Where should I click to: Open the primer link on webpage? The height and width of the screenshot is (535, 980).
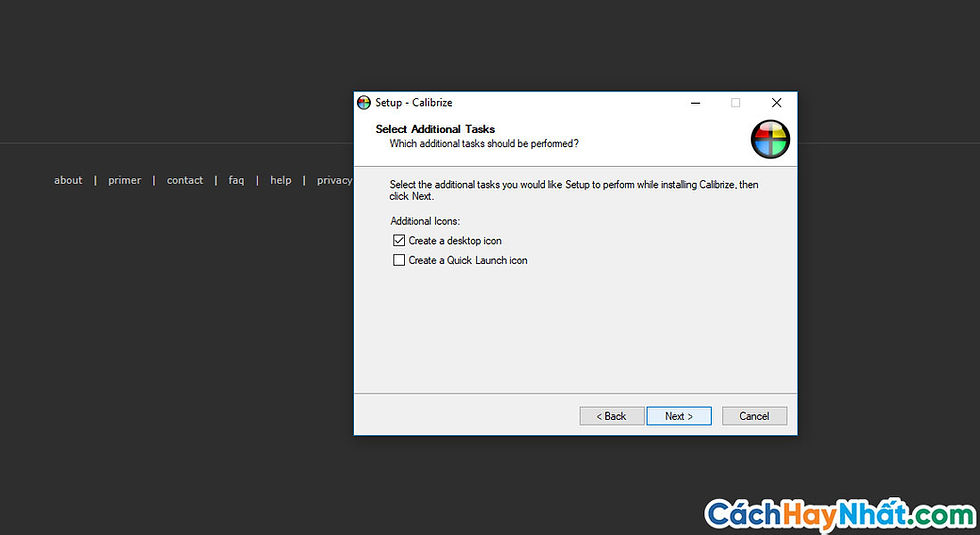click(124, 180)
